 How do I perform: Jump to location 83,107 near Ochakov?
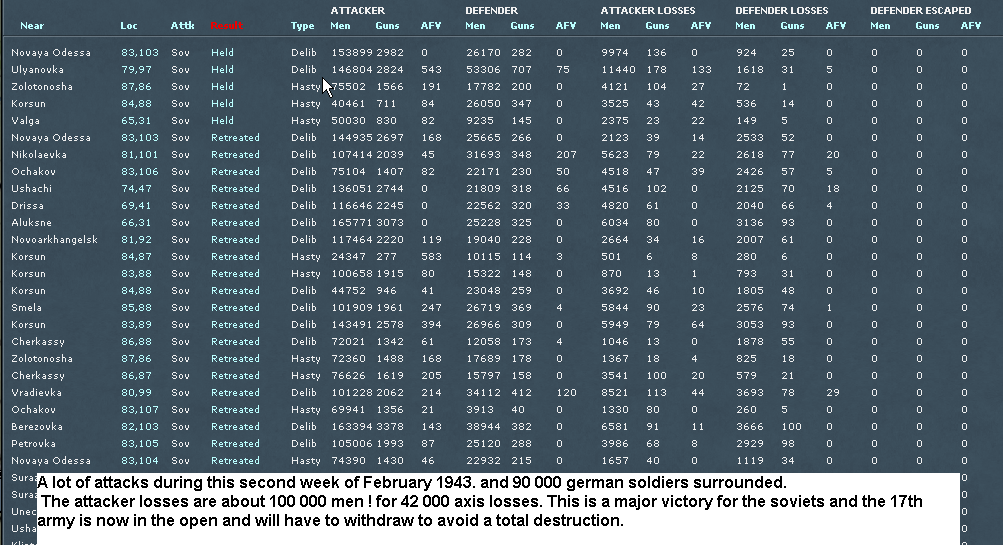coord(139,409)
